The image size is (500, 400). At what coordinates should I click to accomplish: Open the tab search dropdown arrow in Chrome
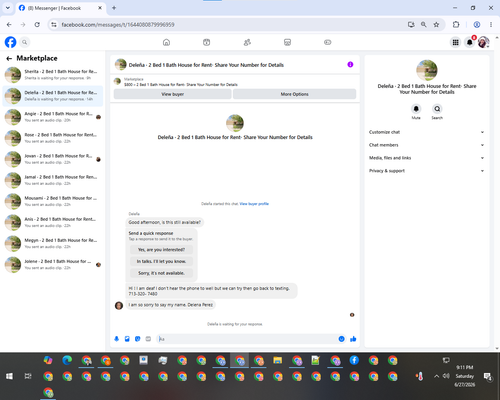[8, 8]
